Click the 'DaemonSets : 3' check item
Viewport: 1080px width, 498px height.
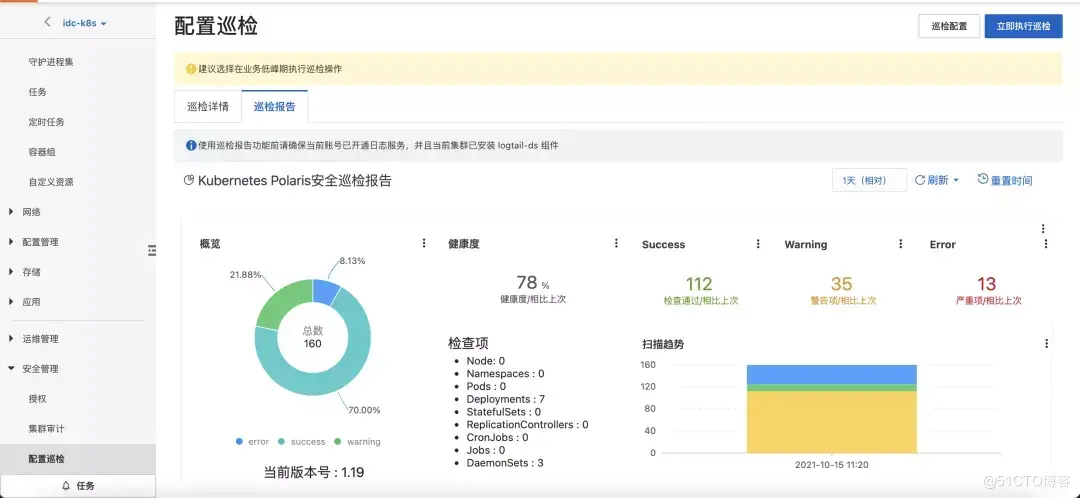(505, 463)
